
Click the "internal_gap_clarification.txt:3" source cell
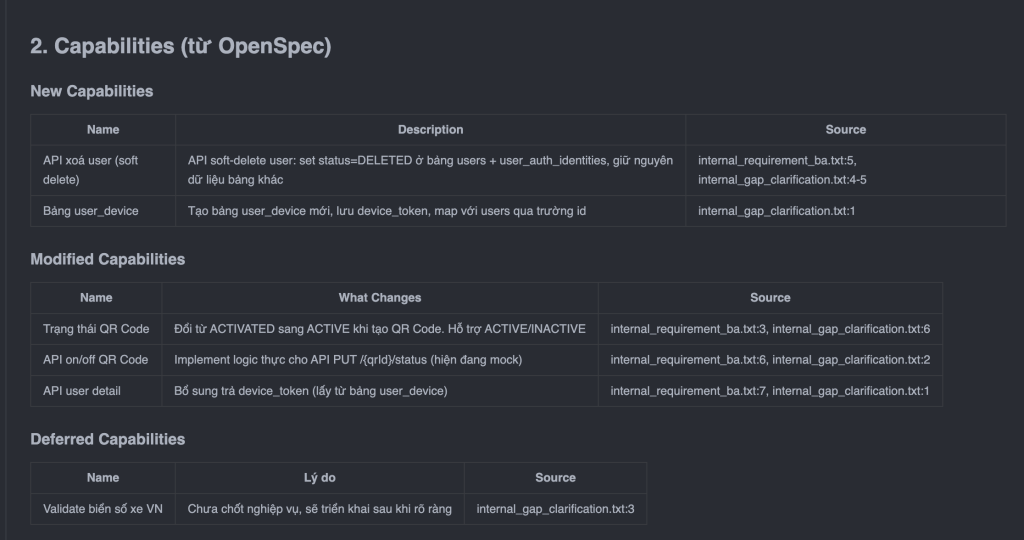click(555, 509)
